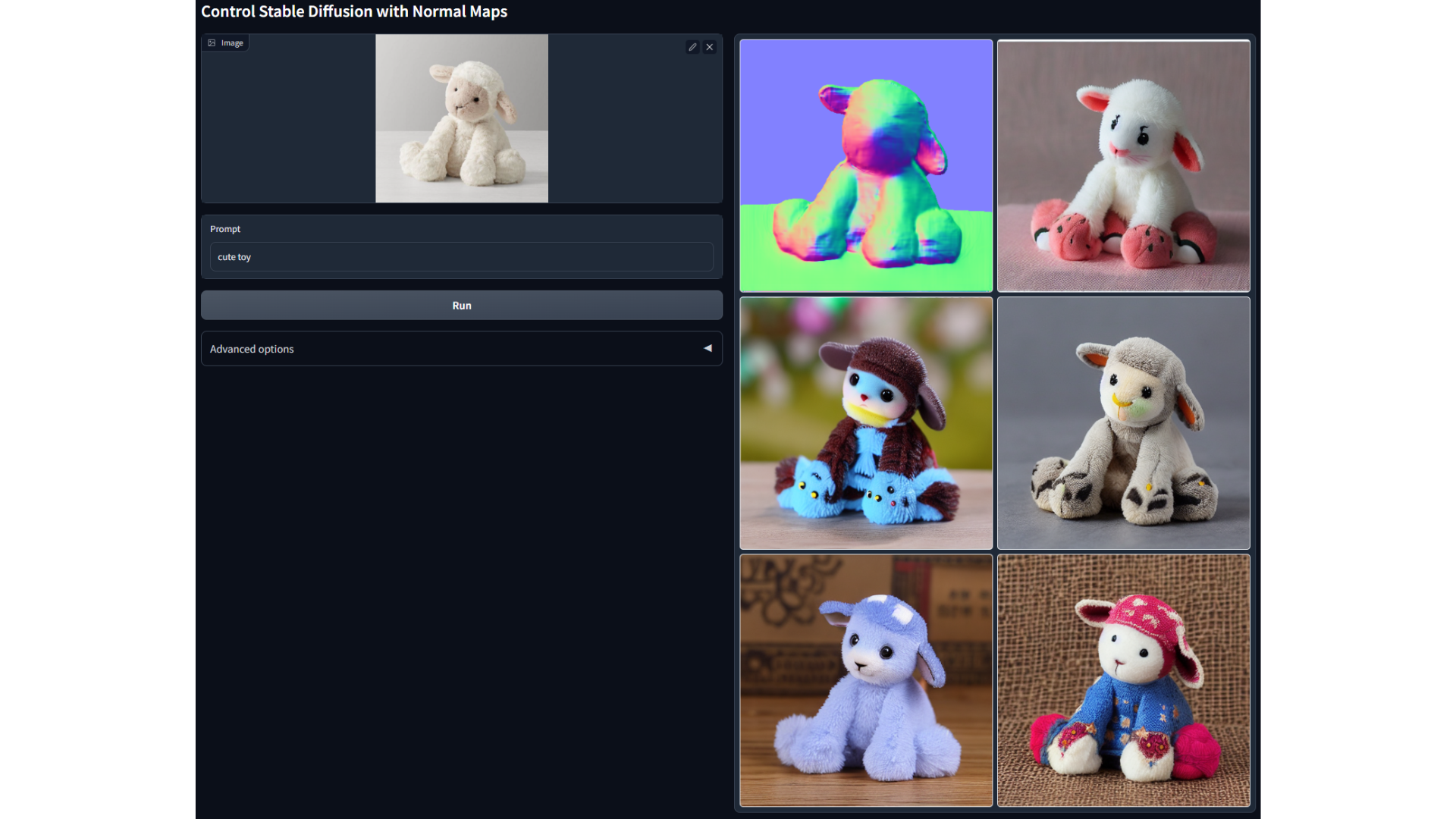Open the normal map output thumbnail
The height and width of the screenshot is (819, 1456).
coord(866,166)
